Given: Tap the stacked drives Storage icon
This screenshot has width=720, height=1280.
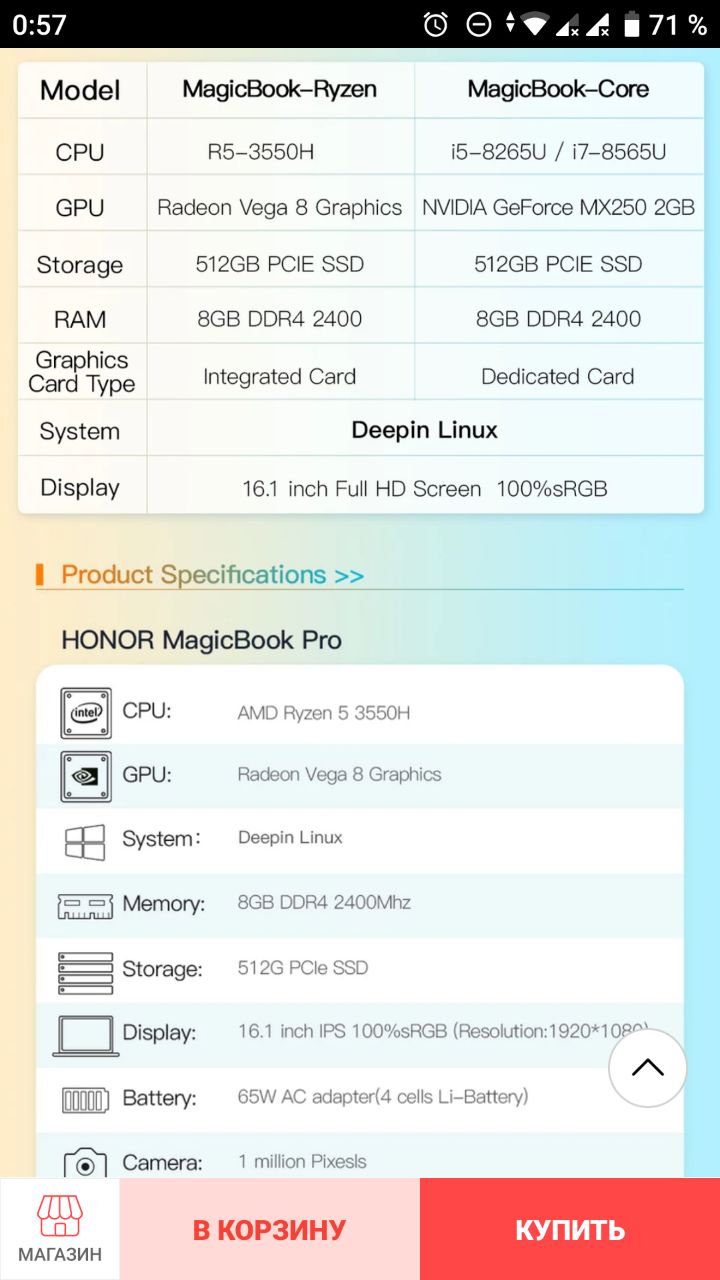Looking at the screenshot, I should [x=85, y=972].
